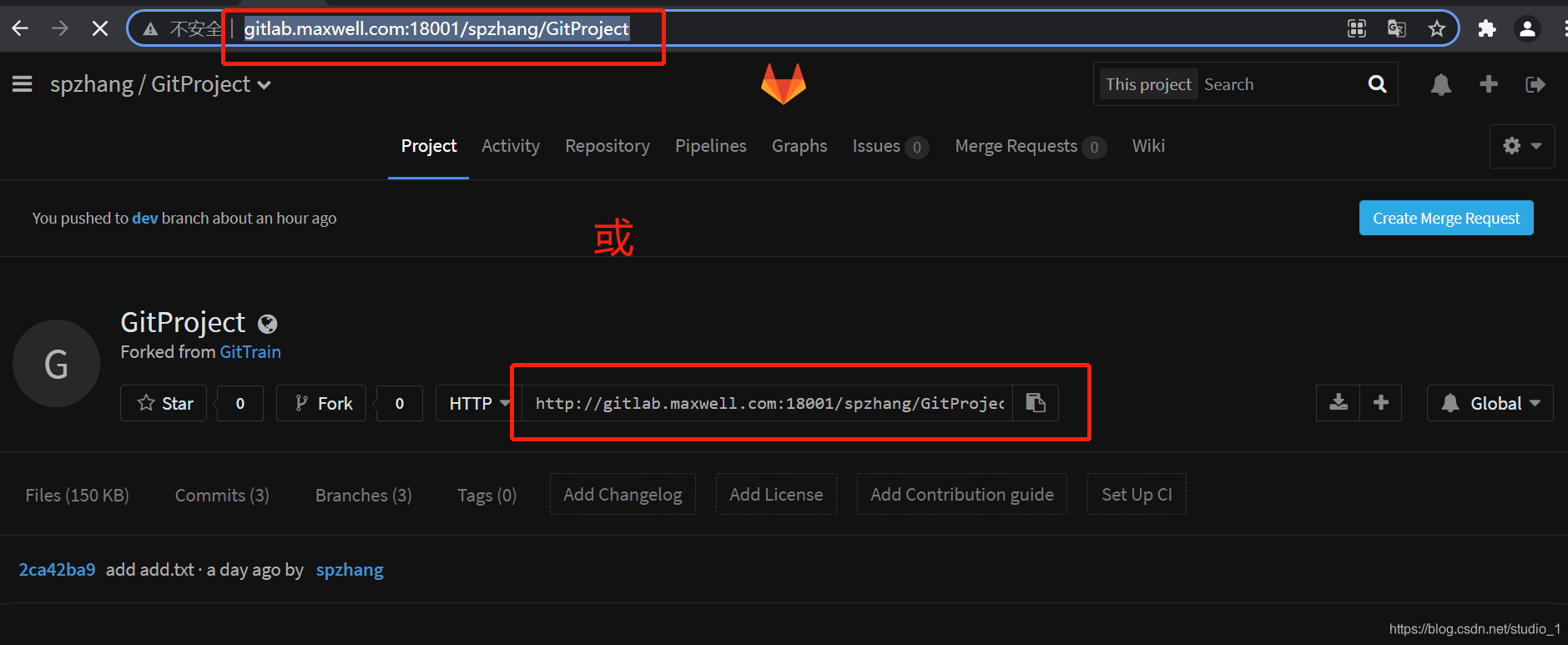Check the public visibility globe by GitProject
1568x645 pixels.
click(x=268, y=324)
